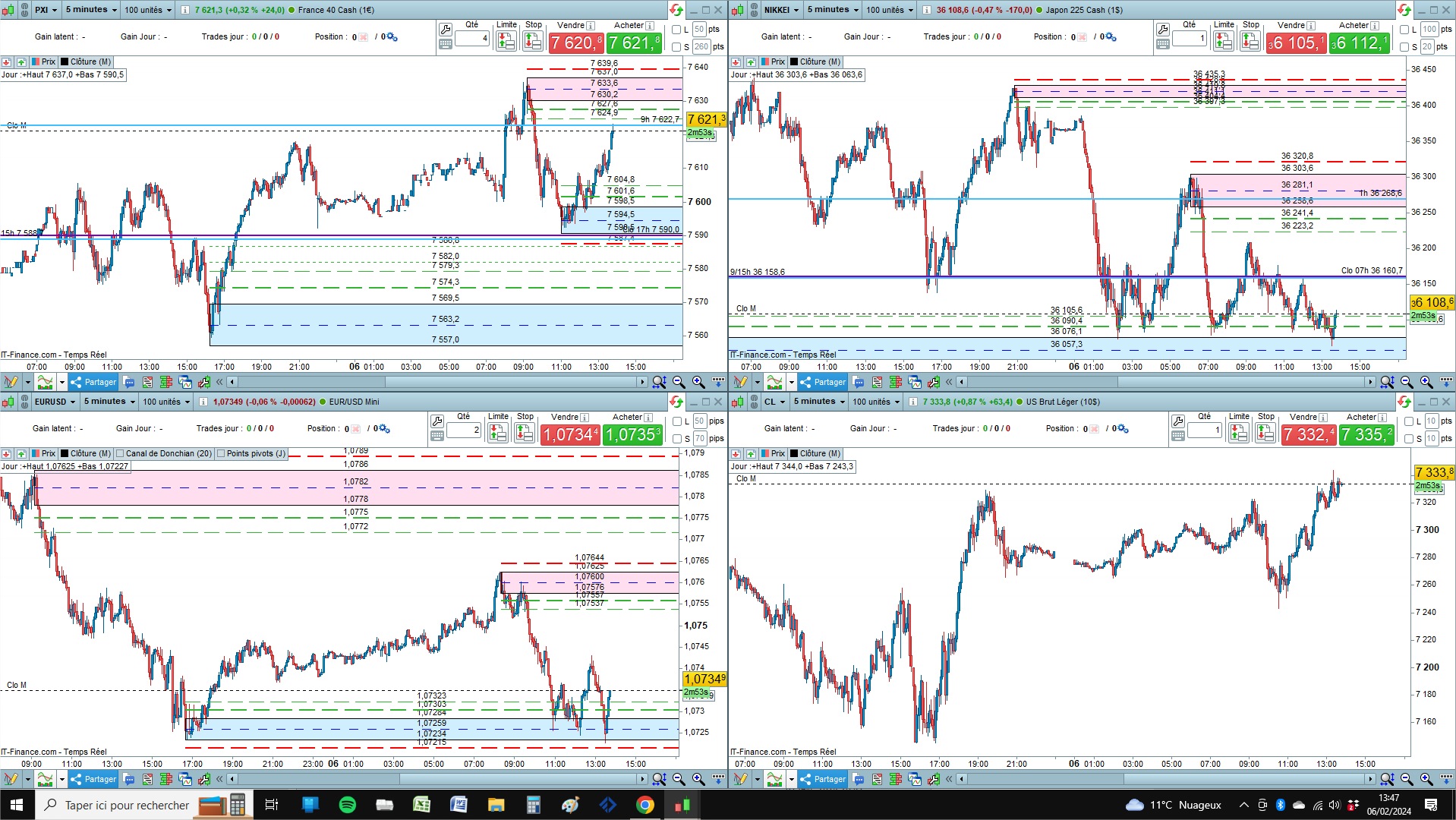Open order settings wrench in PXI trading panel
Screen dimensions: 1456x820
pyautogui.click(x=446, y=29)
